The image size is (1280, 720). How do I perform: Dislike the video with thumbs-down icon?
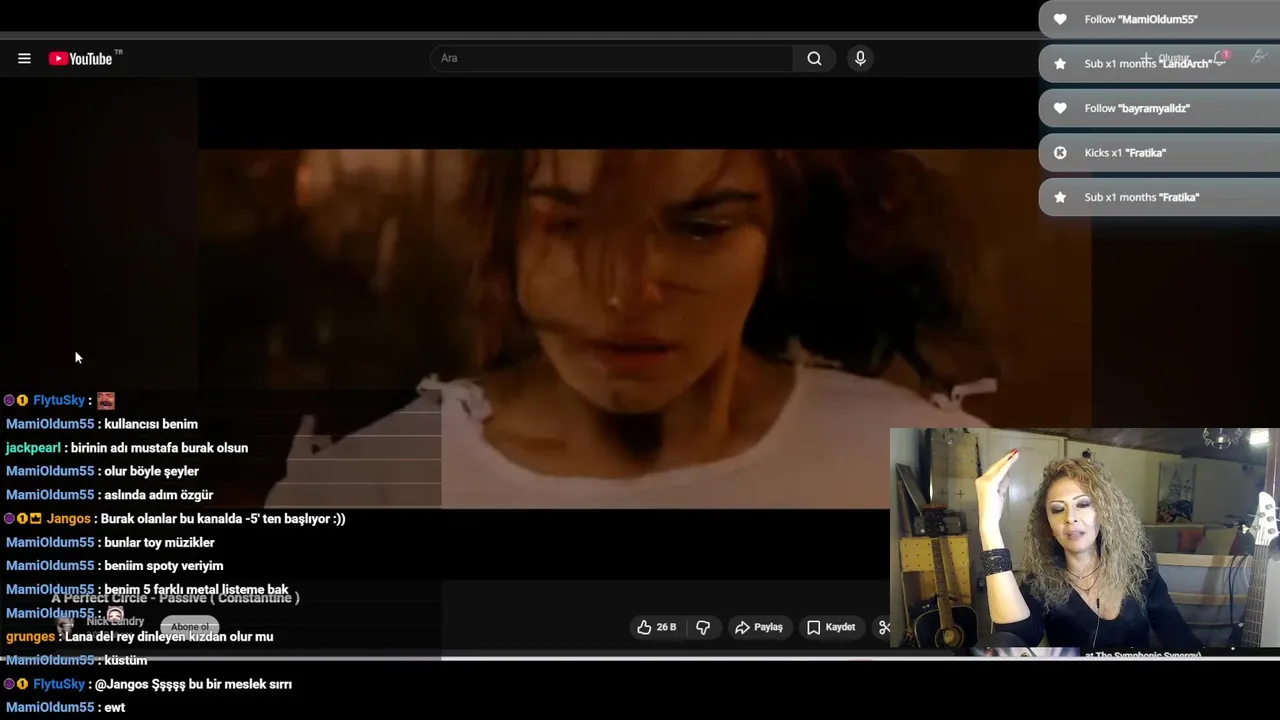click(703, 627)
